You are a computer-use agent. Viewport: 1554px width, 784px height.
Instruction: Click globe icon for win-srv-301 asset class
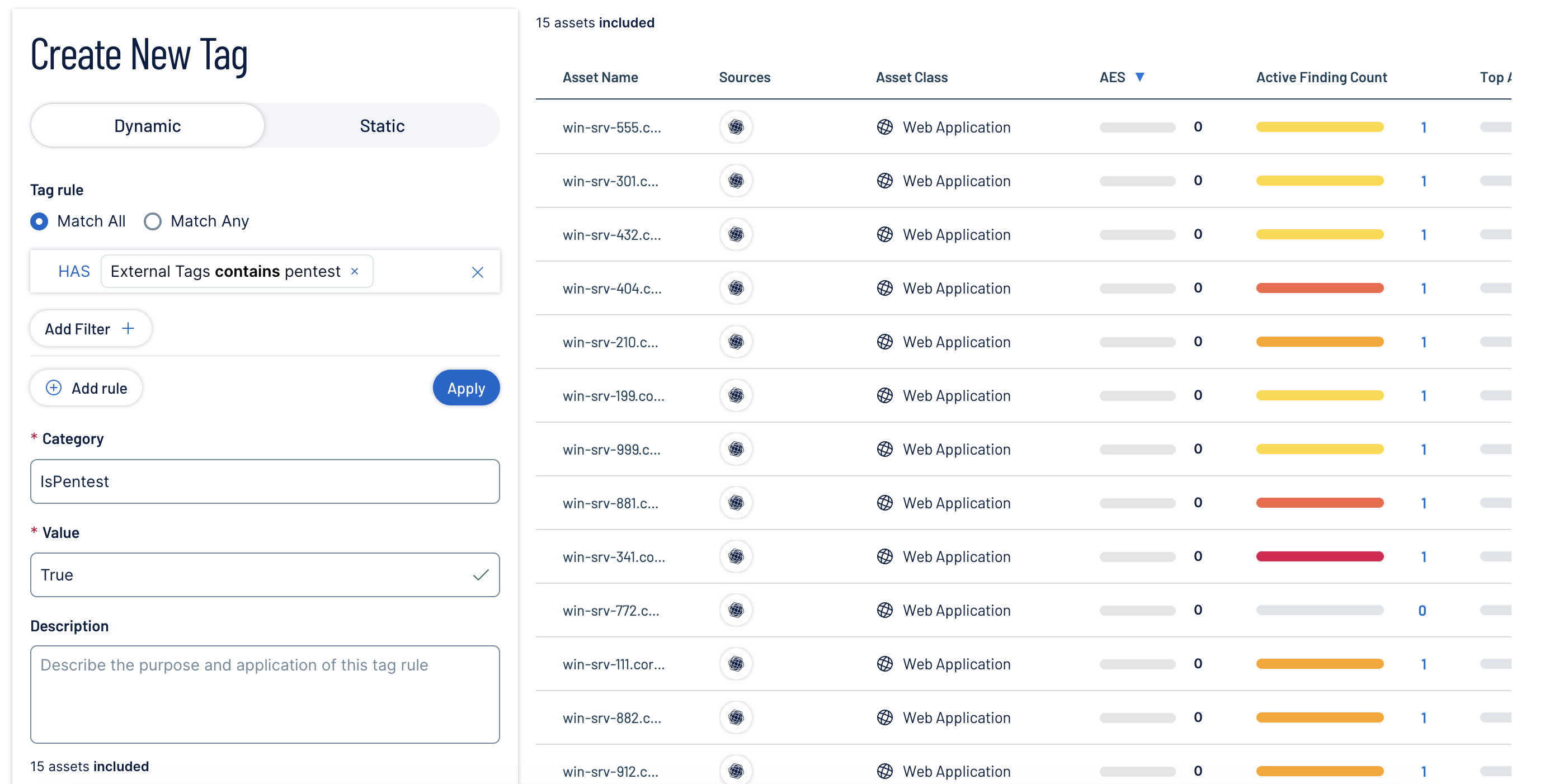(884, 181)
